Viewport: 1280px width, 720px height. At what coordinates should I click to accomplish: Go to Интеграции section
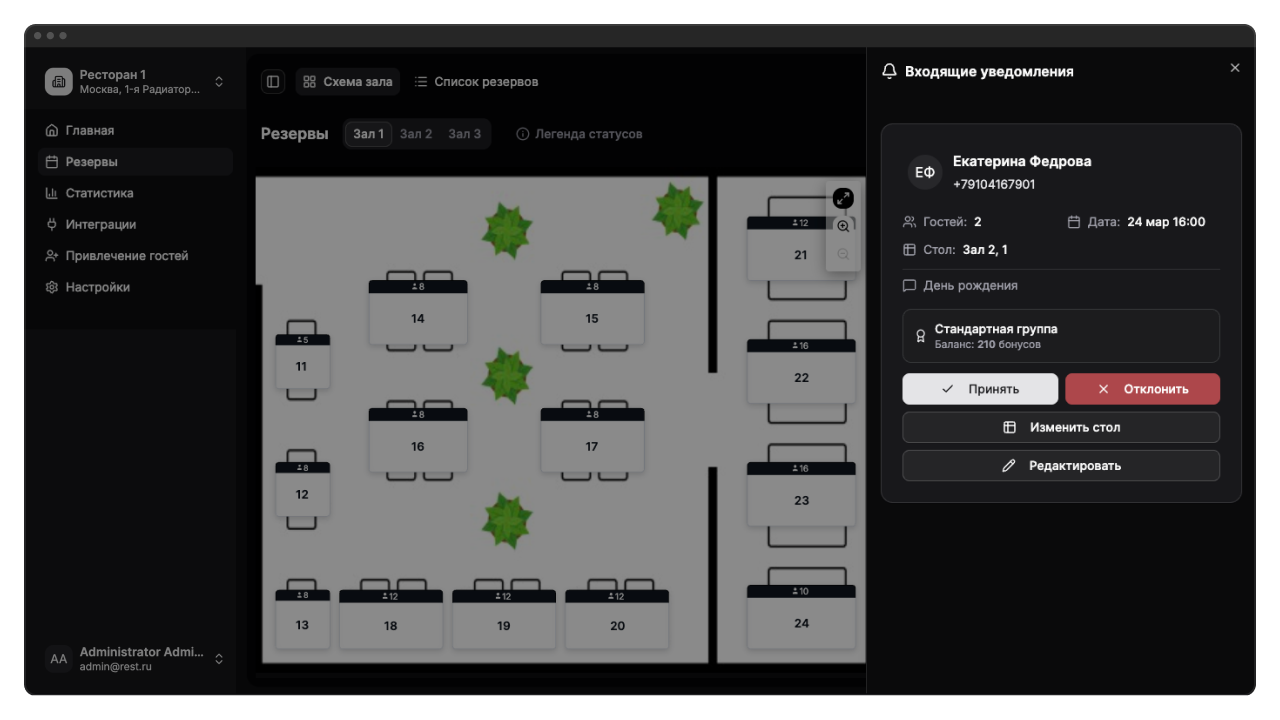[x=100, y=225]
